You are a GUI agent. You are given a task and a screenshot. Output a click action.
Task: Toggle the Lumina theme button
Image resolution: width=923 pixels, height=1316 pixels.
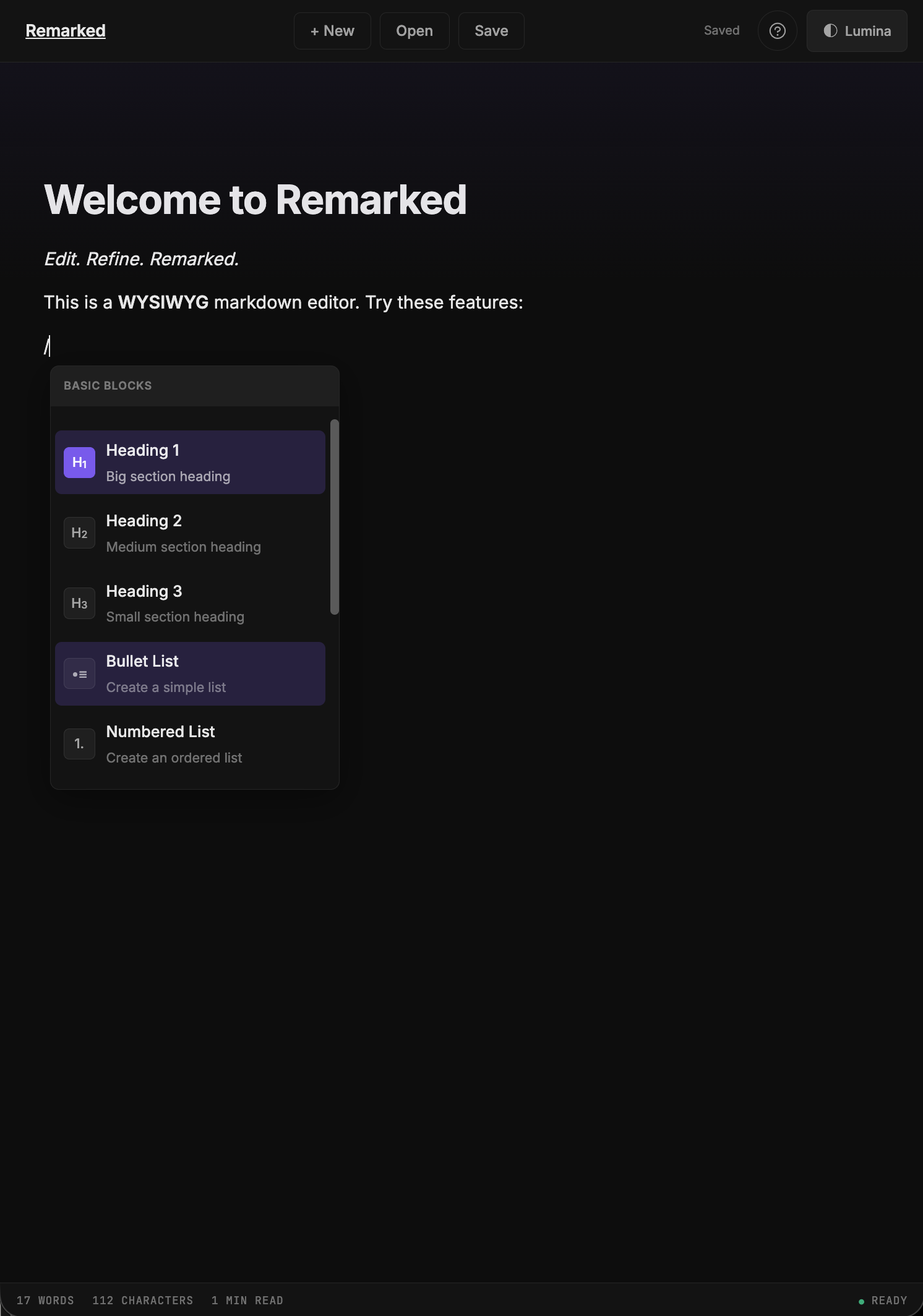[857, 31]
